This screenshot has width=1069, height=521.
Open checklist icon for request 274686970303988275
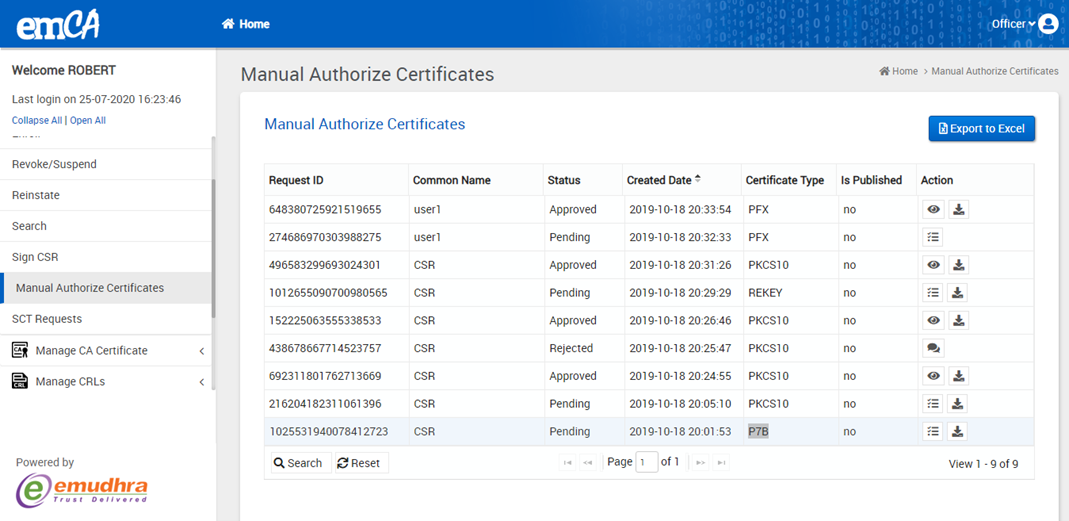[933, 238]
